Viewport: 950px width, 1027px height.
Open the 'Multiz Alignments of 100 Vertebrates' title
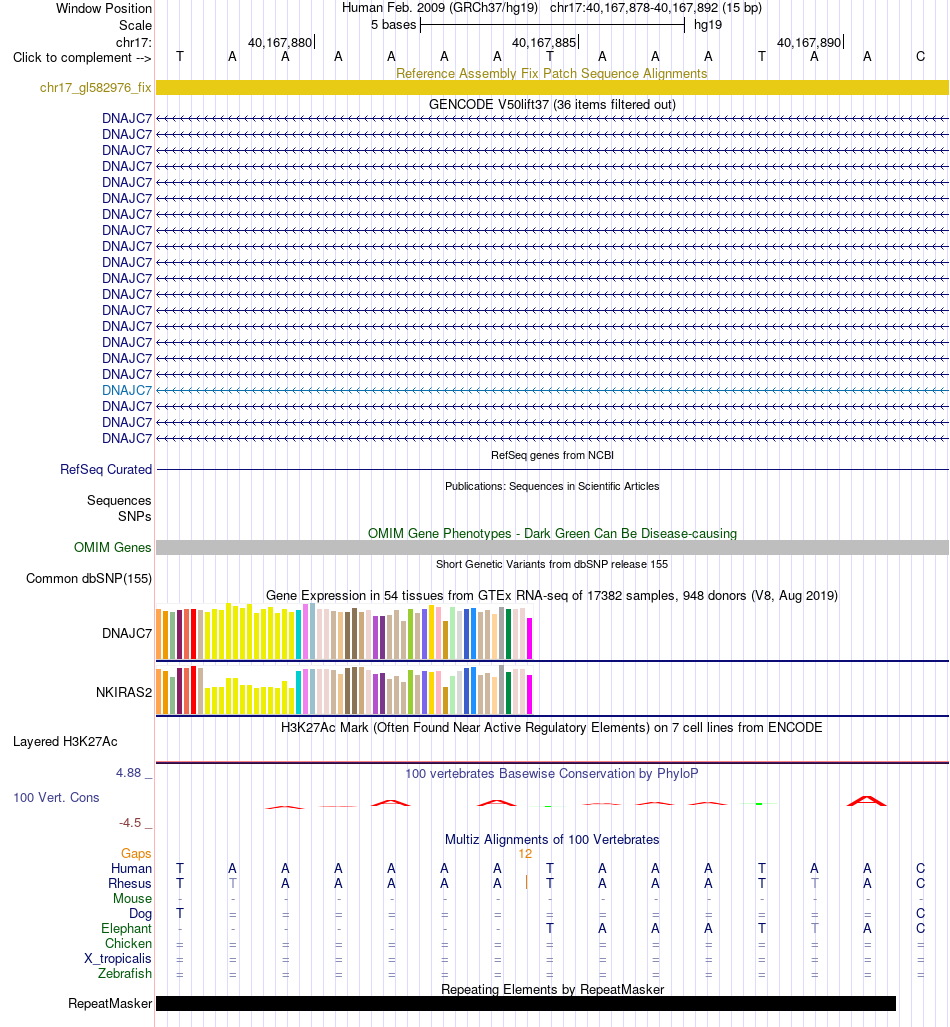552,840
